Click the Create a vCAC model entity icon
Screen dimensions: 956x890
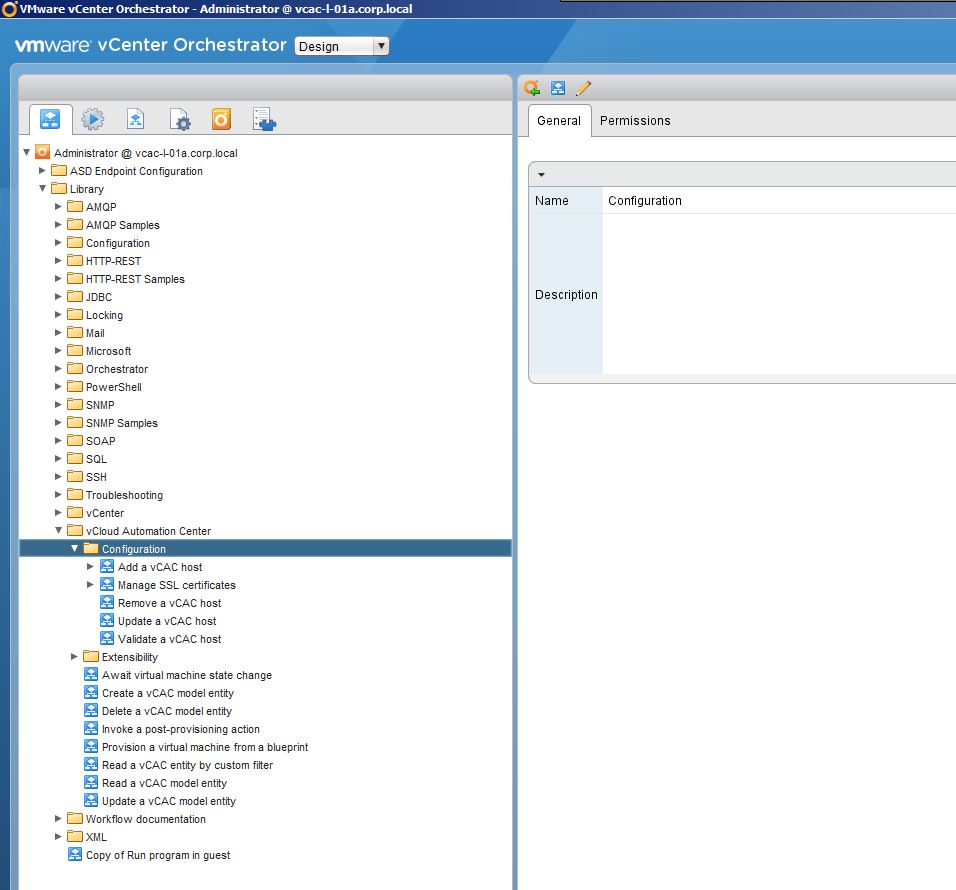(x=91, y=692)
